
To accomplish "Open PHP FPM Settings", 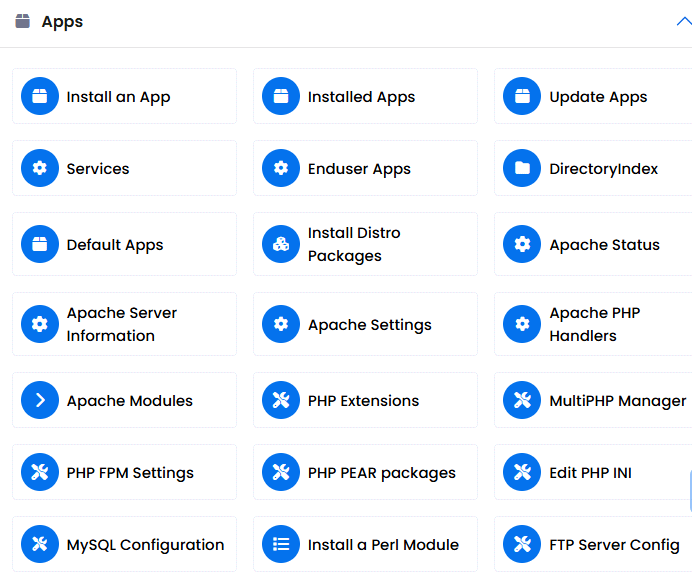I will click(130, 473).
